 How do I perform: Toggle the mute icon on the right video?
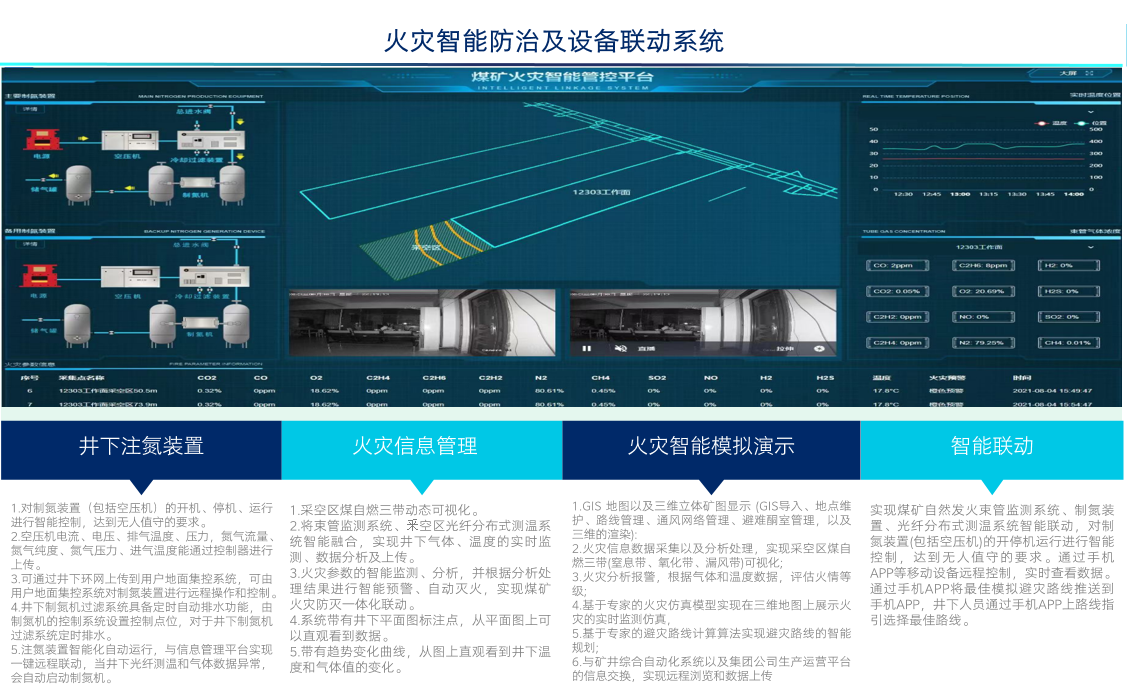(620, 349)
